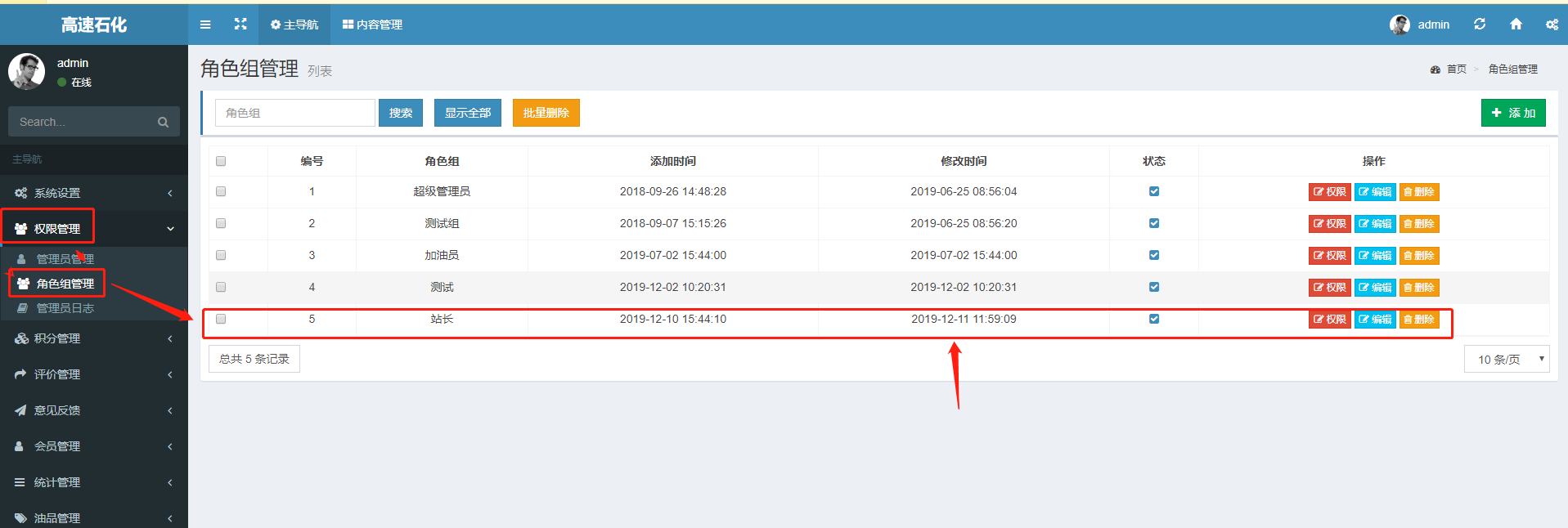The image size is (1568, 528).
Task: Collapse 权限管理 menu
Action: pyautogui.click(x=94, y=229)
